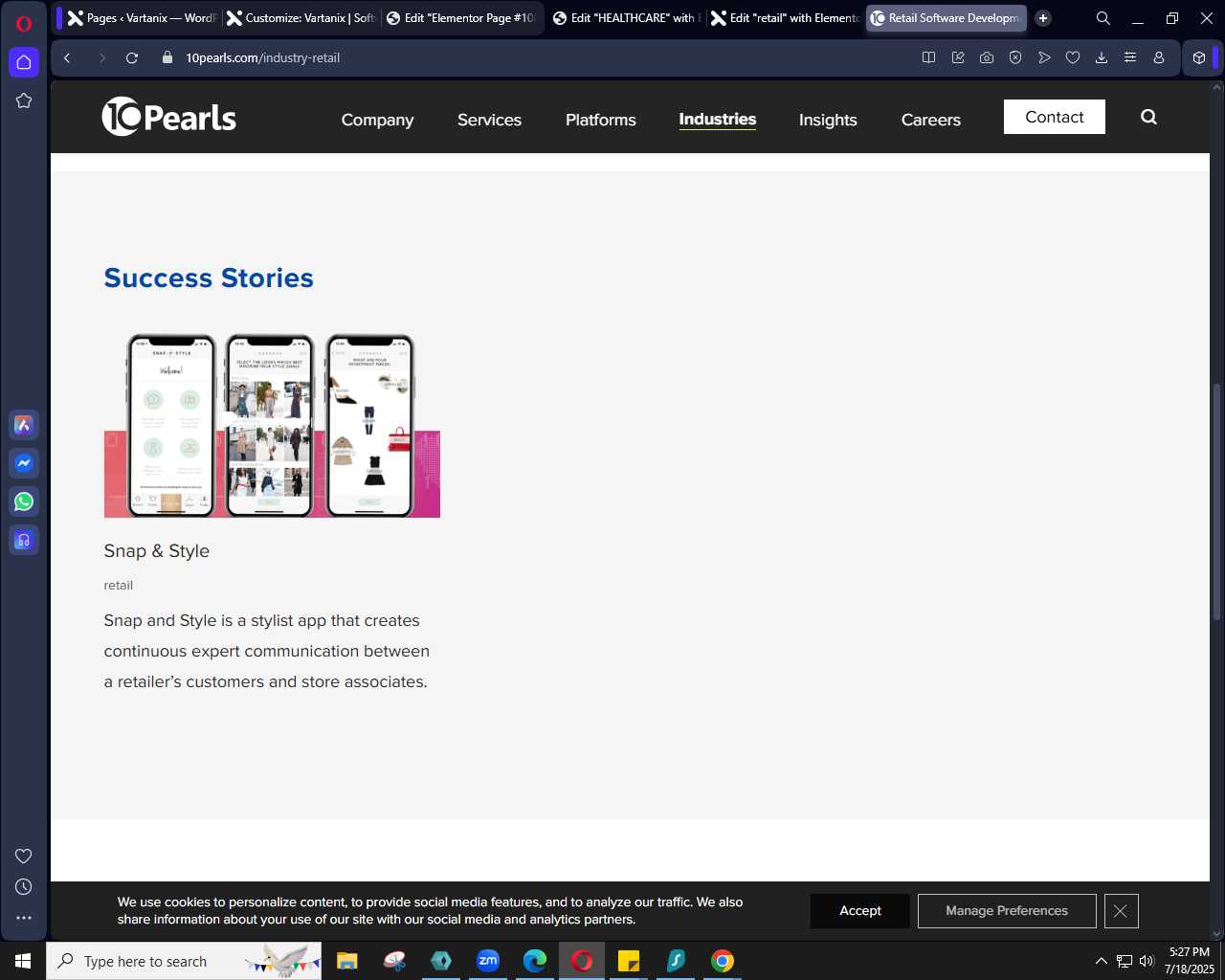Image resolution: width=1225 pixels, height=980 pixels.
Task: Open Aria AI sidebar icon
Action: (24, 425)
